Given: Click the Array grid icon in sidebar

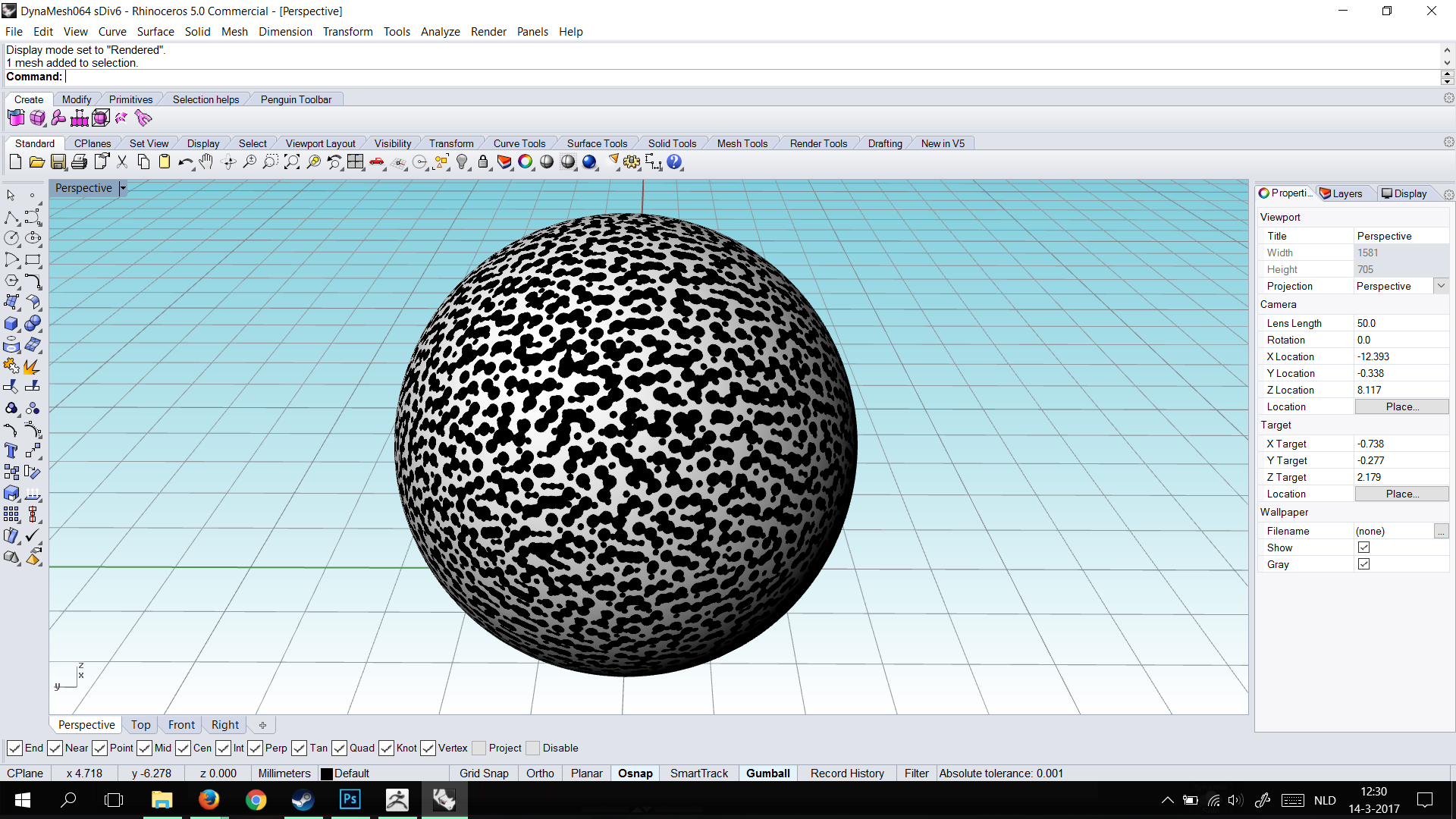Looking at the screenshot, I should (x=11, y=514).
